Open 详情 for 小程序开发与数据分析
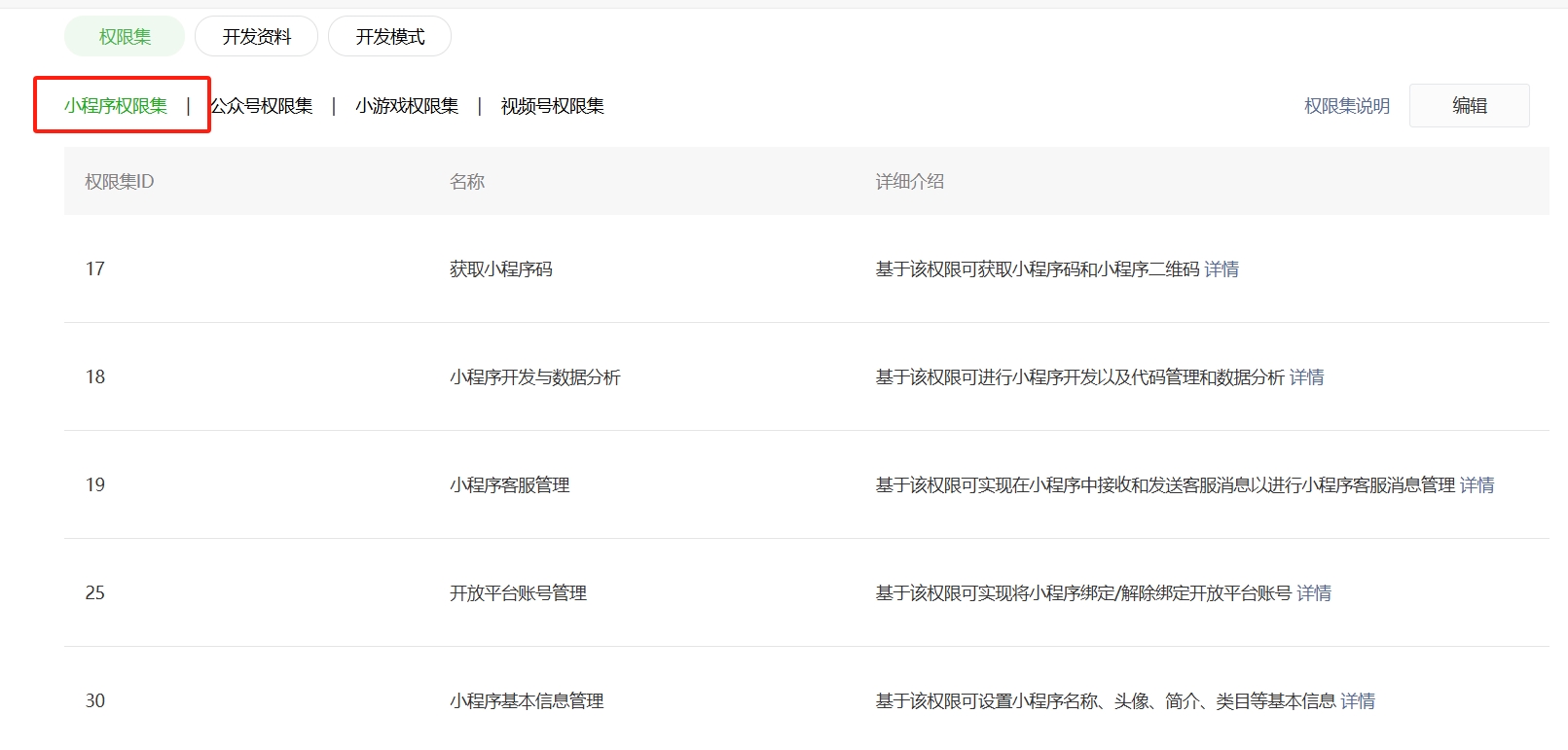 click(x=1307, y=377)
